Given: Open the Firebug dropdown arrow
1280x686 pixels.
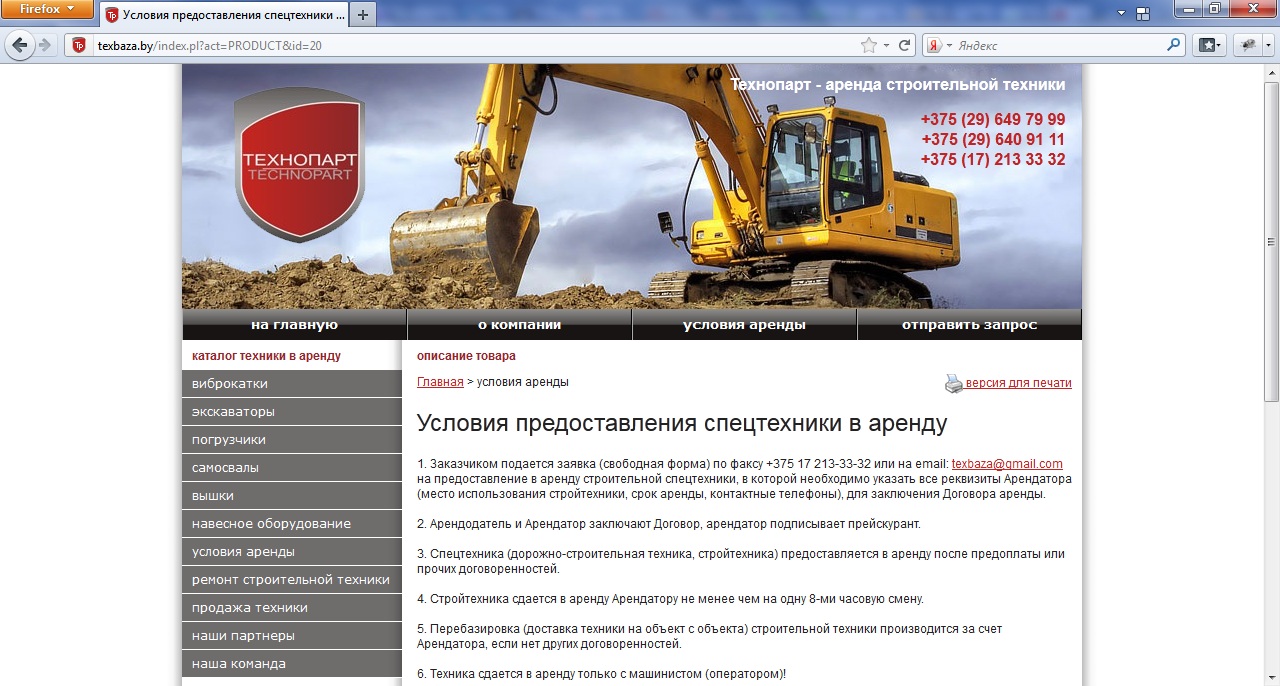Looking at the screenshot, I should (1268, 45).
